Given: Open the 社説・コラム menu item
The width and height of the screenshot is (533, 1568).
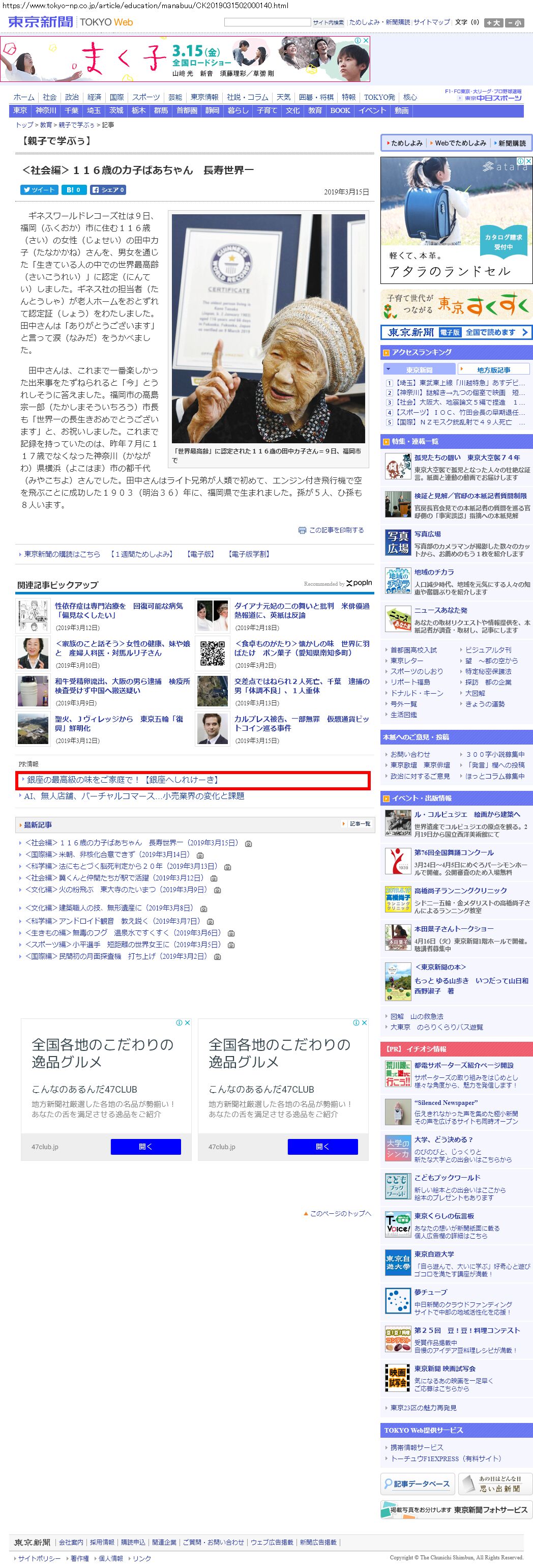Looking at the screenshot, I should click(x=248, y=97).
